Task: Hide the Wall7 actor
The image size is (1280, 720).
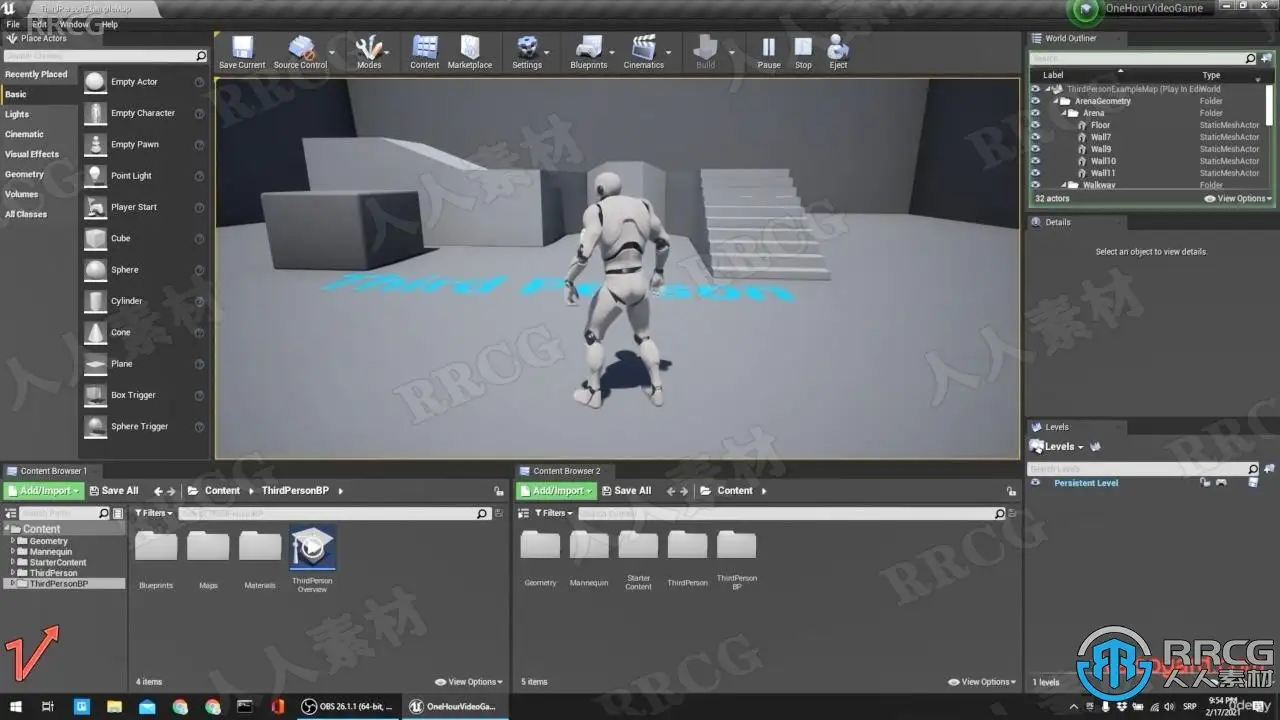Action: coord(1036,137)
